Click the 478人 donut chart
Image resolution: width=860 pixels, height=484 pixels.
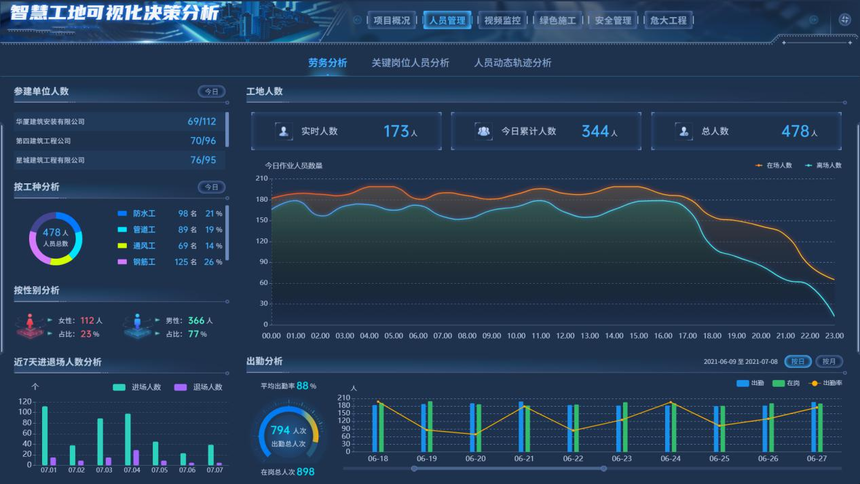56,238
